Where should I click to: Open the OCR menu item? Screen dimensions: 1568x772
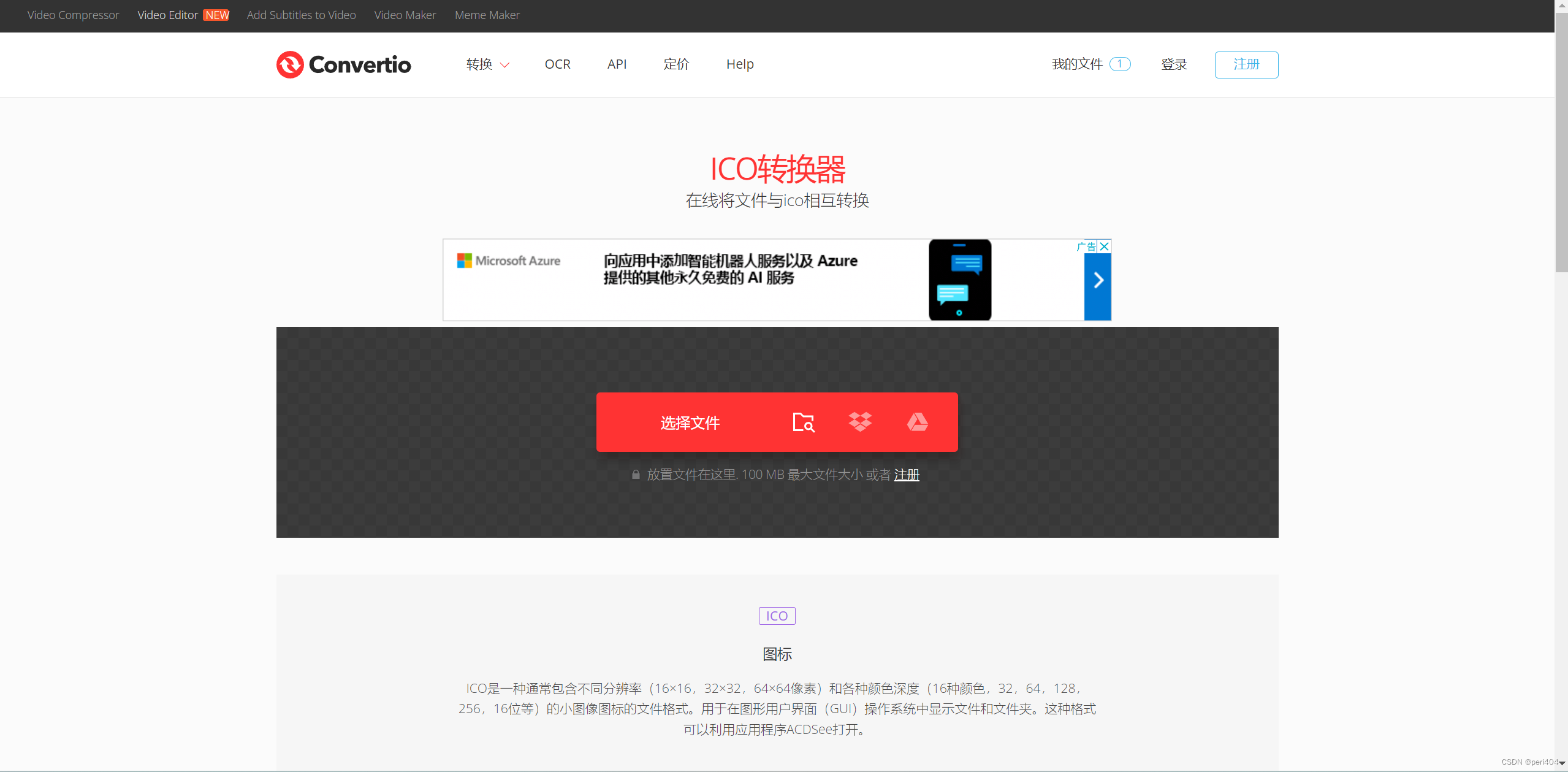point(557,64)
